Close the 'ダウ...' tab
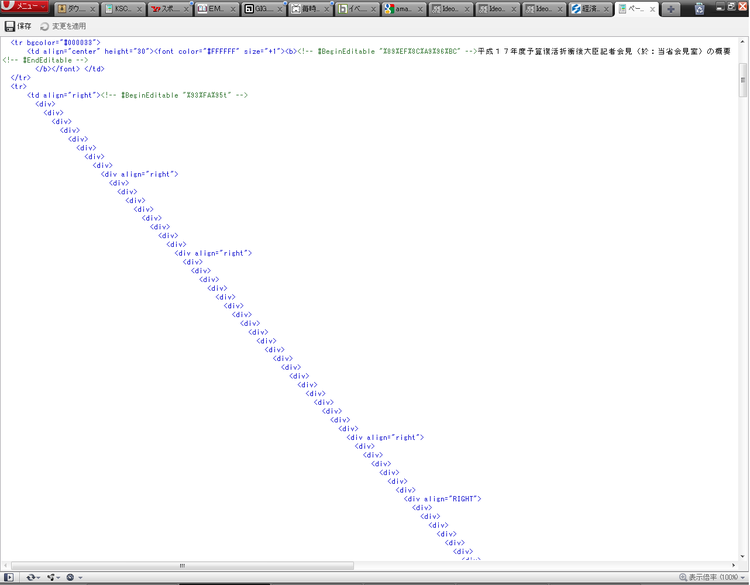 [92, 9]
